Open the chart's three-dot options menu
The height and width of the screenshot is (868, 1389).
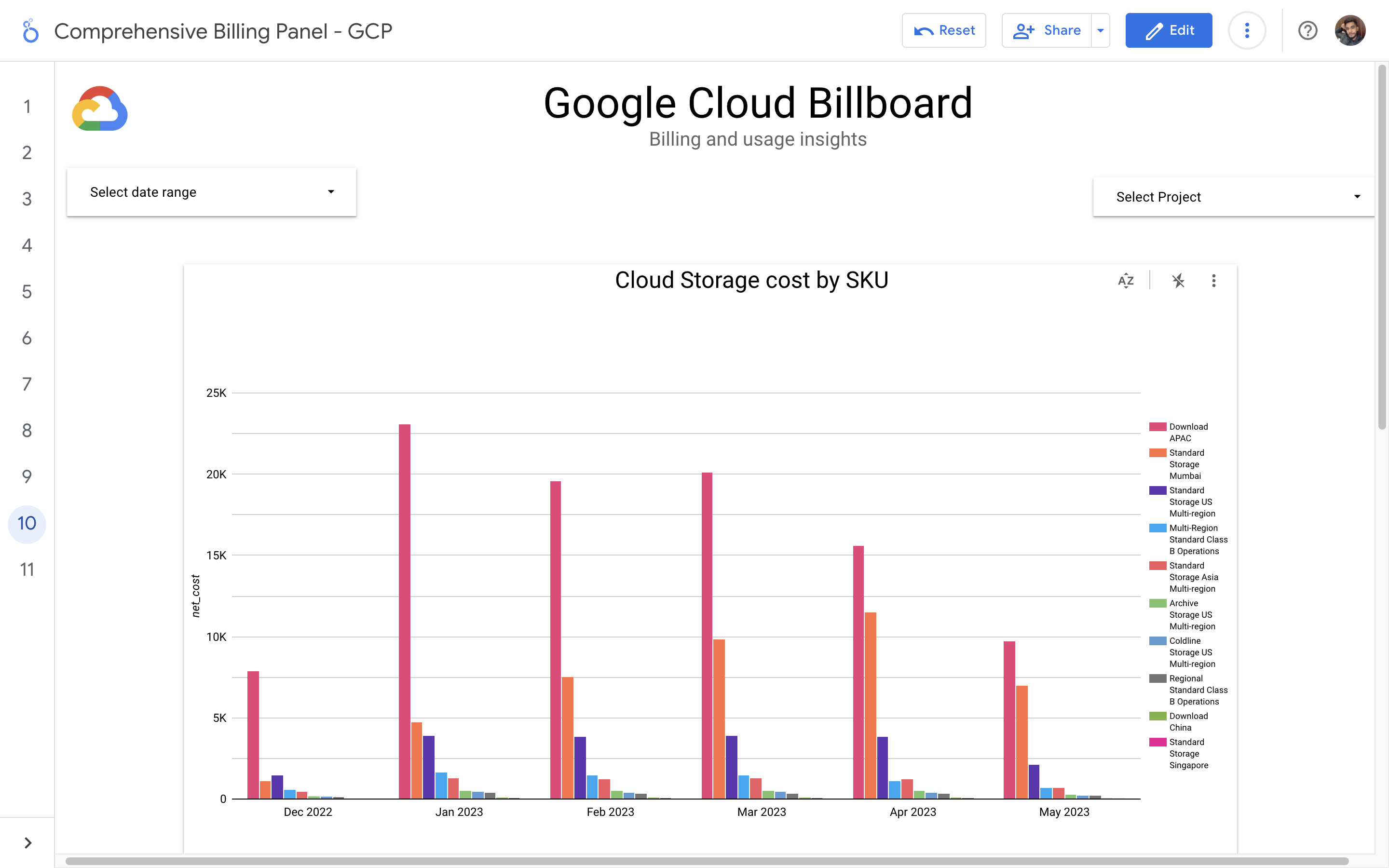[x=1213, y=281]
